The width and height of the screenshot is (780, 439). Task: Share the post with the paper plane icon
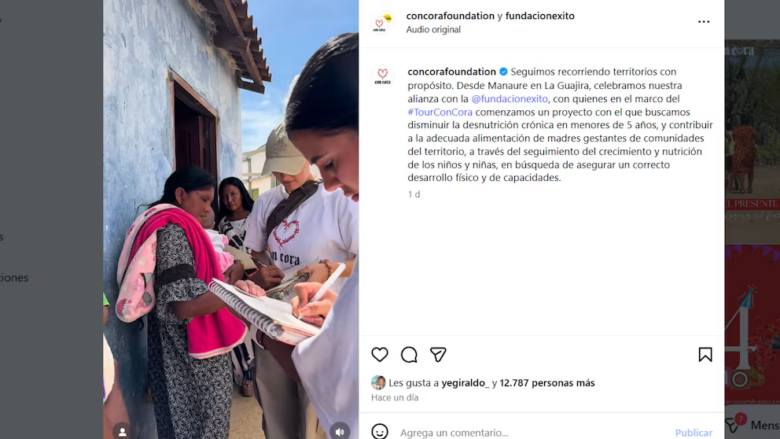point(438,354)
